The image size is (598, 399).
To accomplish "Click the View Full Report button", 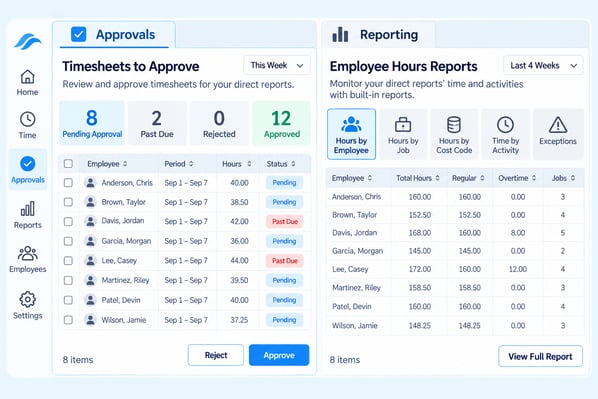I will pos(540,356).
